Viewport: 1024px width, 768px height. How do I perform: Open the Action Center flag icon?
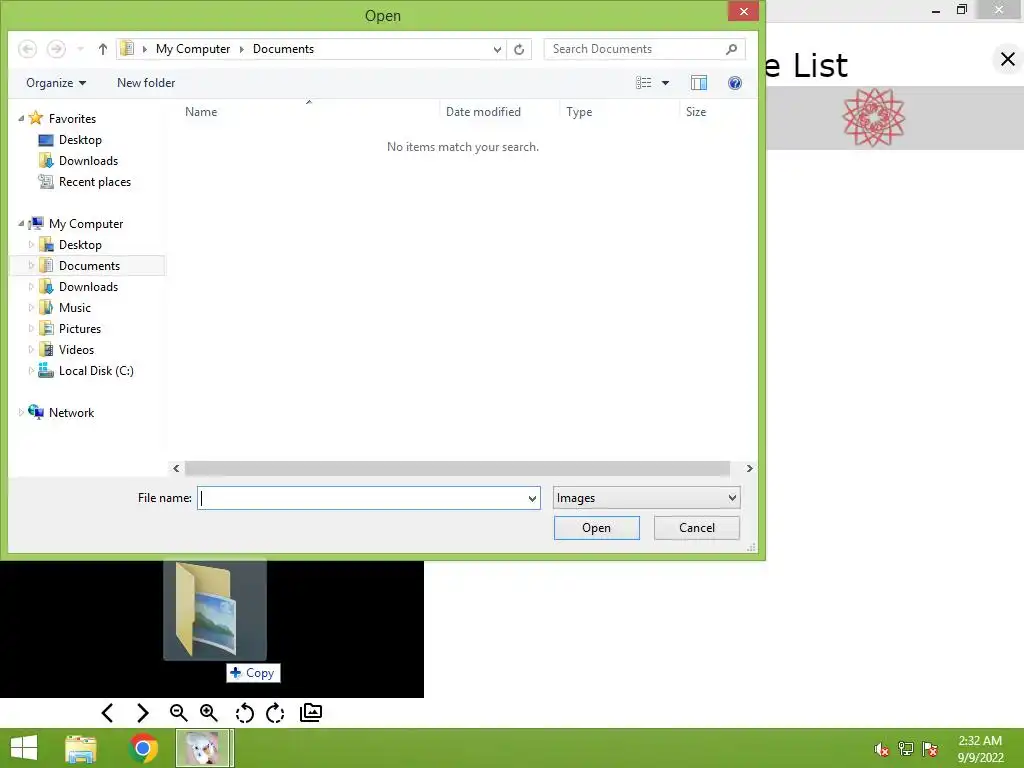pos(930,749)
